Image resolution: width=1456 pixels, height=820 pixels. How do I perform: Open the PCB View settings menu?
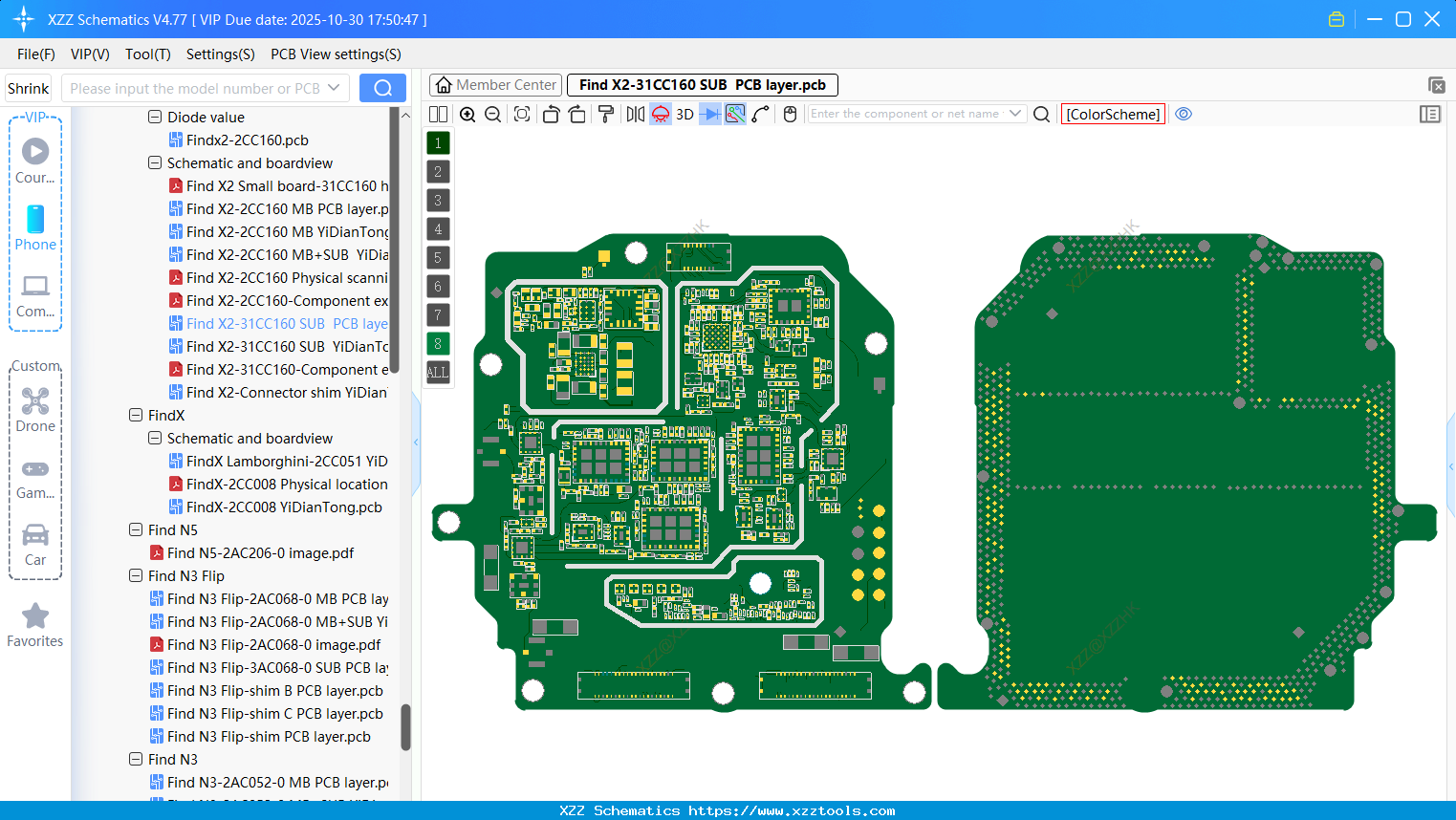click(x=335, y=54)
